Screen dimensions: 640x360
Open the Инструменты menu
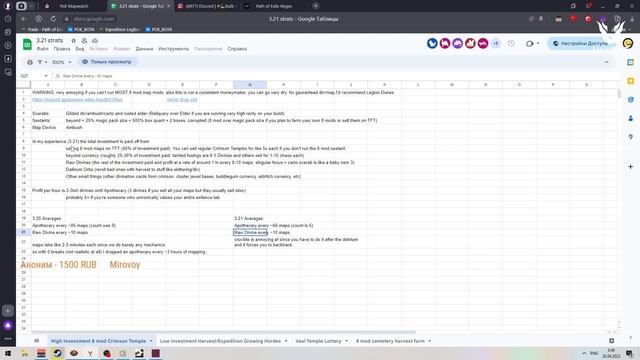point(173,49)
